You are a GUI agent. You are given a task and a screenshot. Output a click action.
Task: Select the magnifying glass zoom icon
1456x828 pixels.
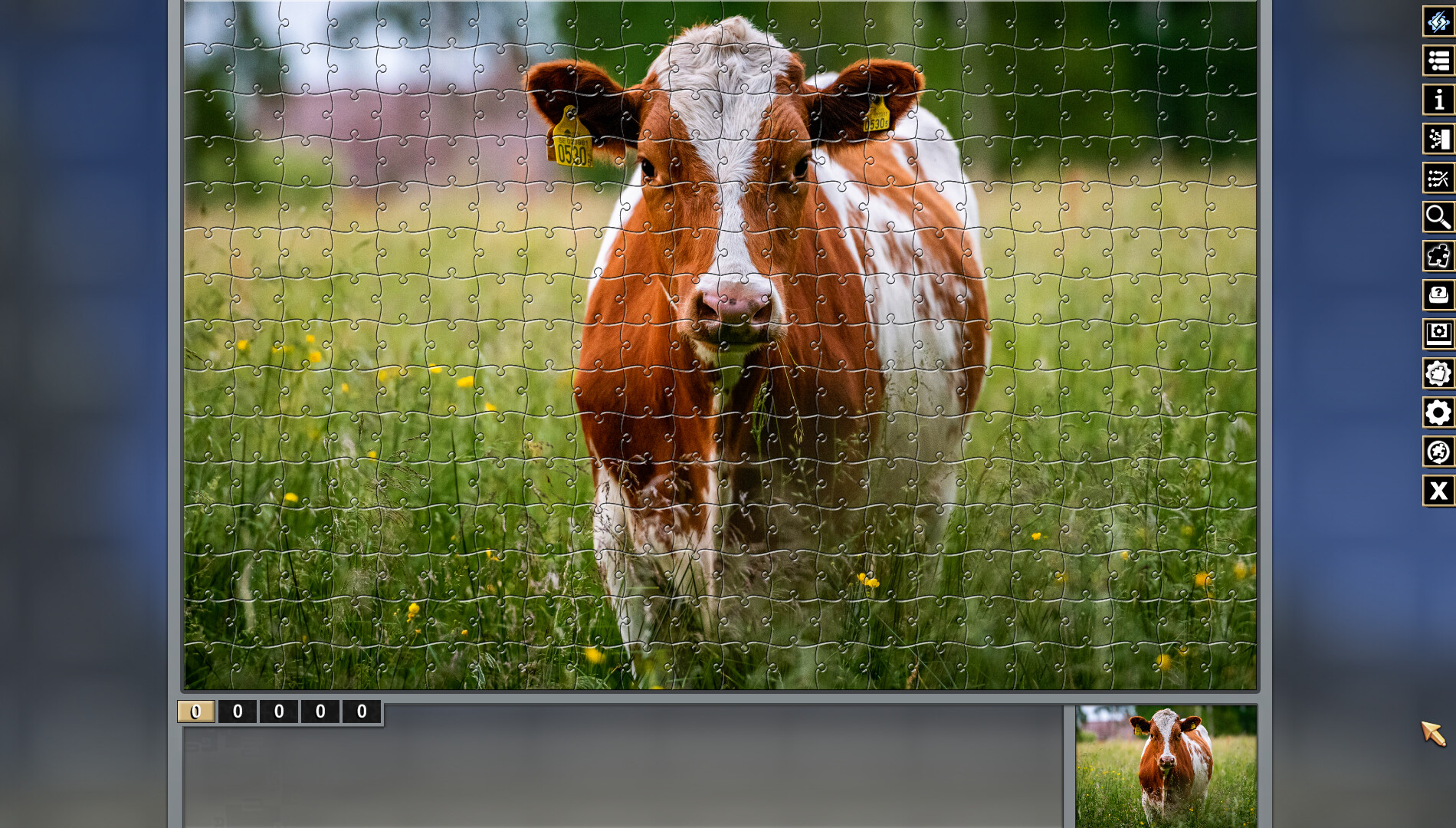(x=1438, y=217)
